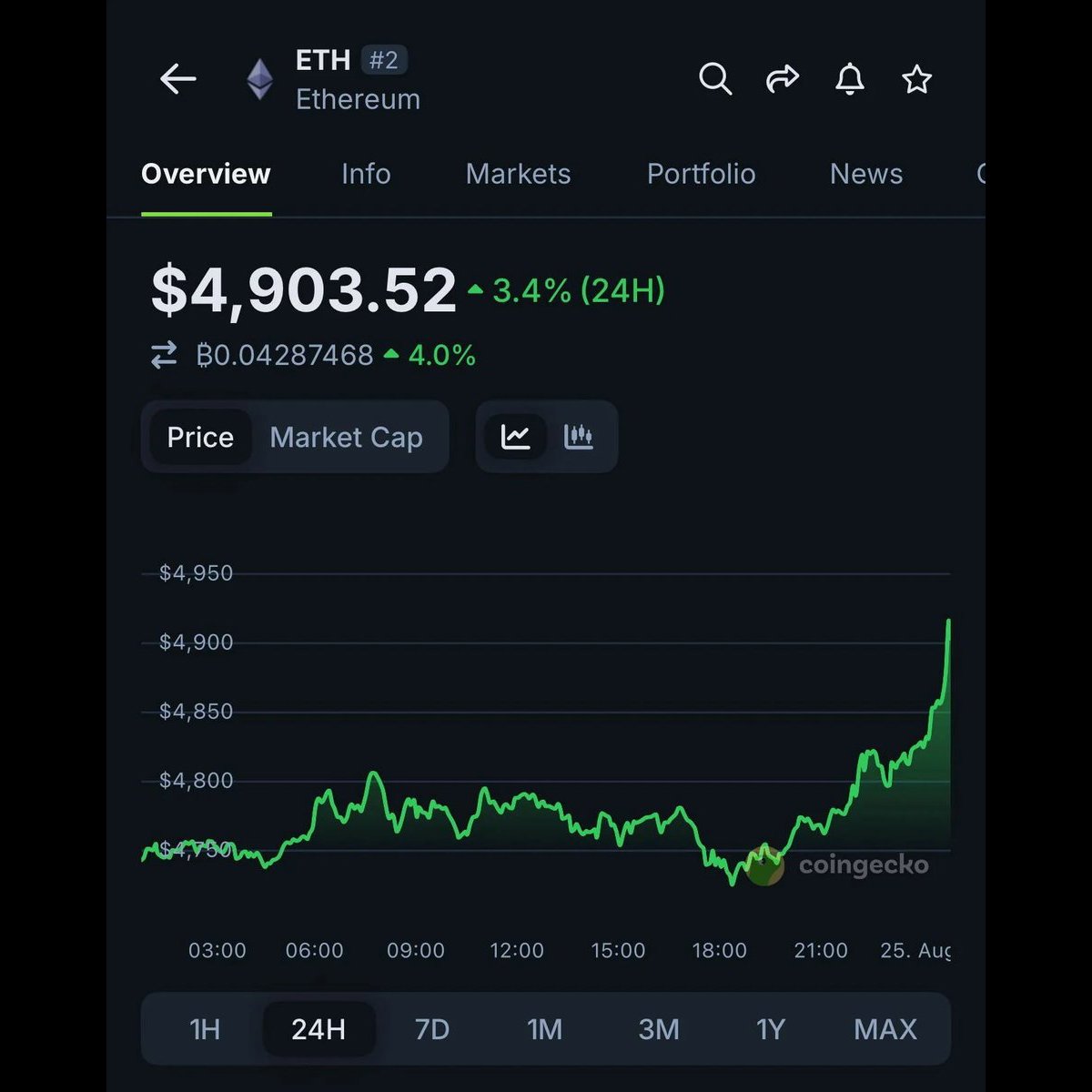Choose the 1M time range
The width and height of the screenshot is (1092, 1092).
coord(545,1029)
